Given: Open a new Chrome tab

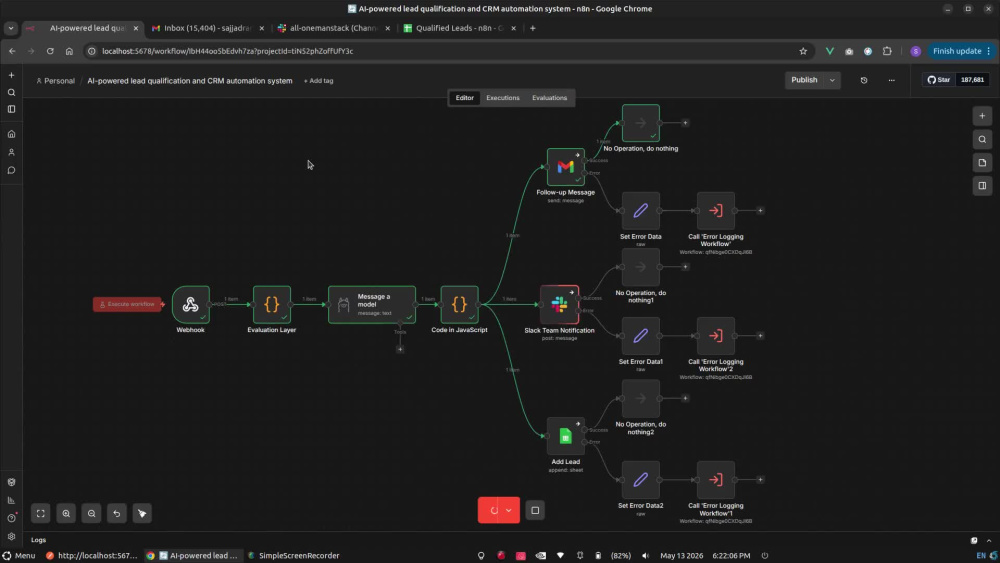Looking at the screenshot, I should [533, 28].
